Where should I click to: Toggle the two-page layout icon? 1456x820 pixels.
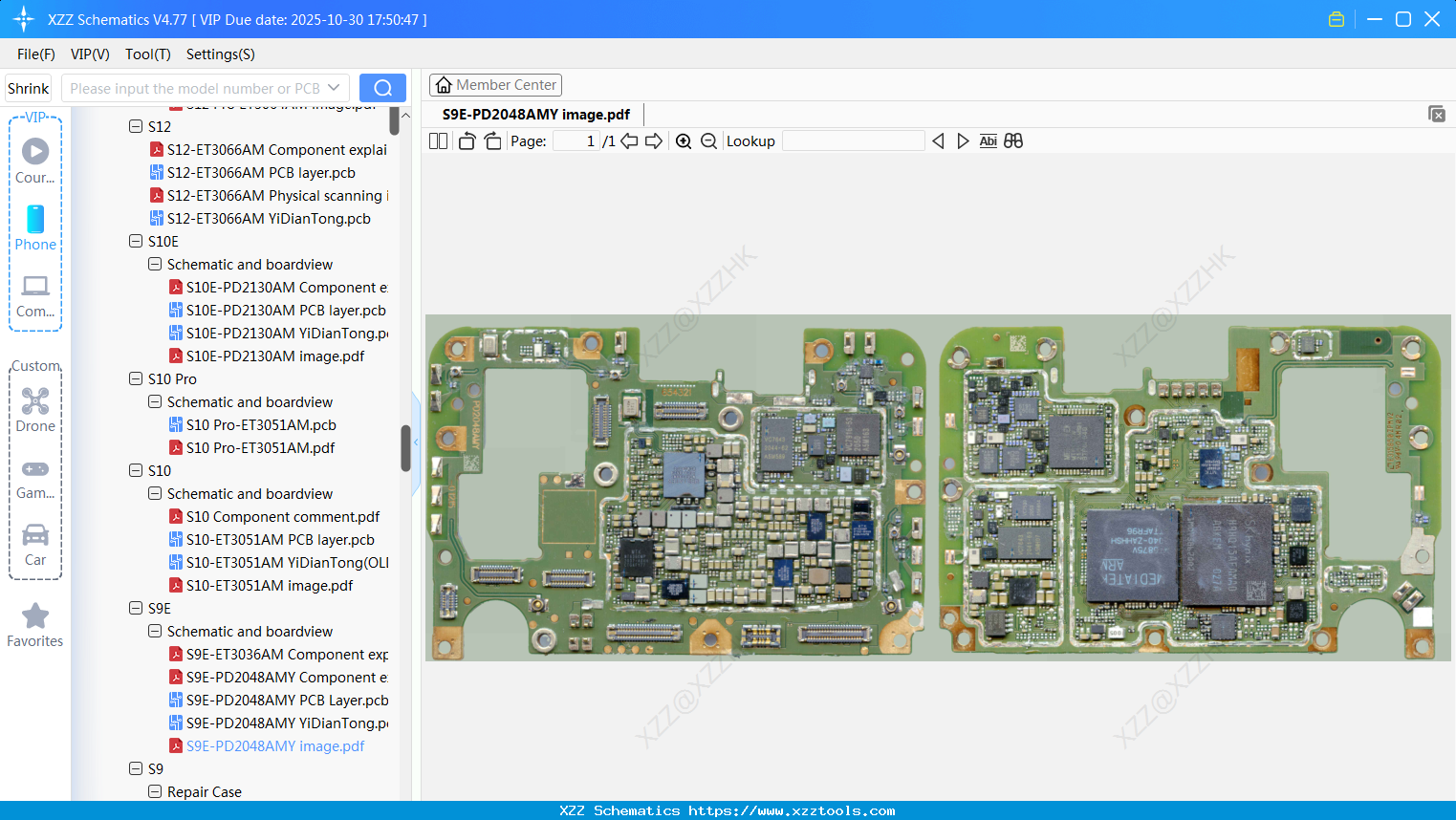tap(438, 141)
